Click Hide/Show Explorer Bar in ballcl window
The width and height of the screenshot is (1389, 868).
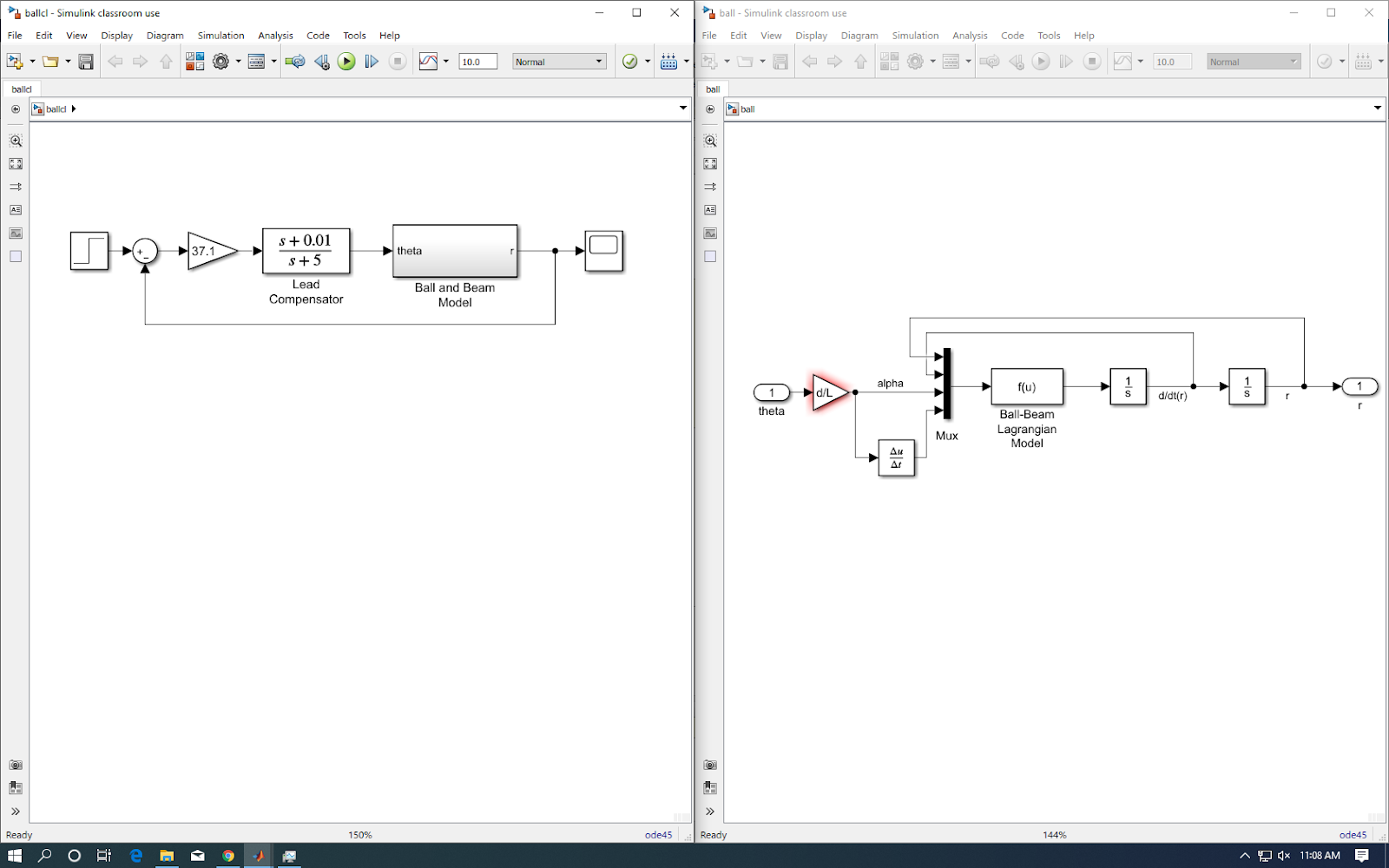click(x=16, y=109)
